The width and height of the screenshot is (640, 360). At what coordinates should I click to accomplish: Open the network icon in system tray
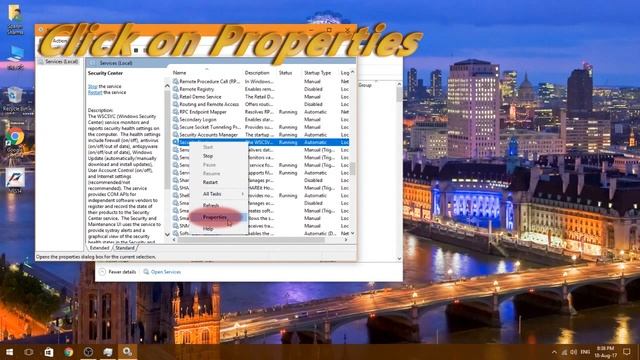(x=564, y=352)
